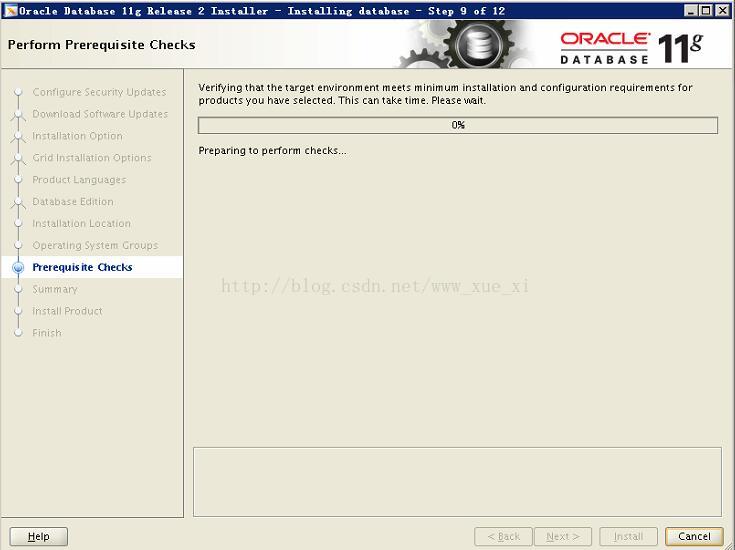Click the disabled Next button
Image resolution: width=735 pixels, height=550 pixels.
(562, 536)
